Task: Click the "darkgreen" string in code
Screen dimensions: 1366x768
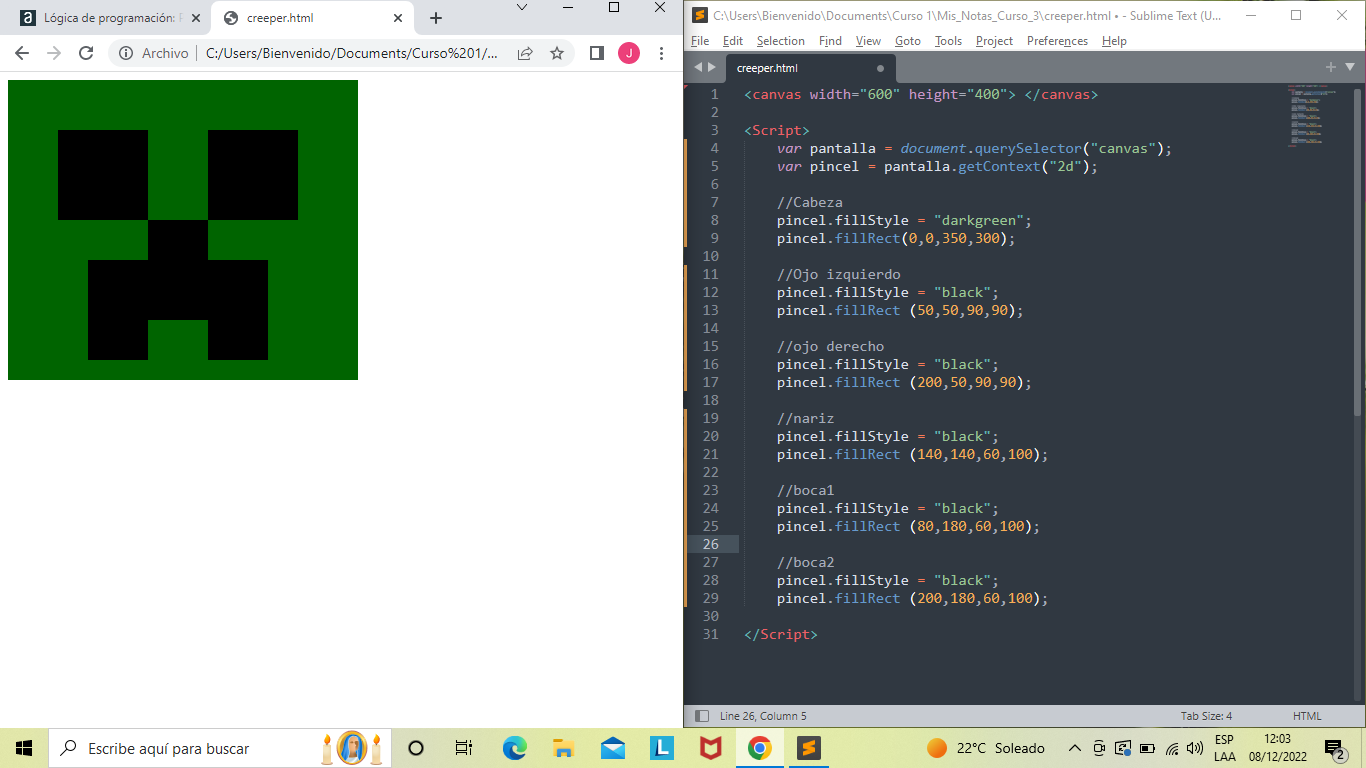Action: click(979, 220)
